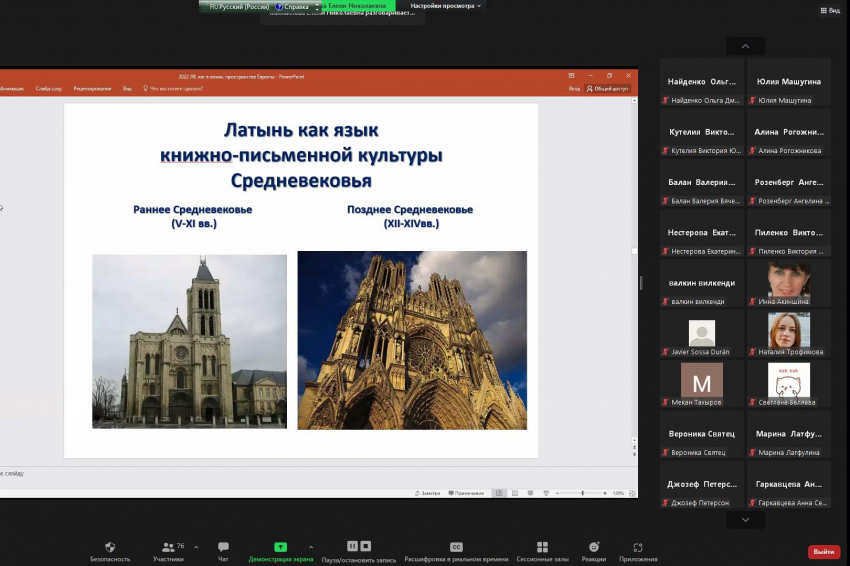Viewport: 850px width, 566px height.
Task: Select Найденко Ольга participant tile
Action: click(702, 82)
